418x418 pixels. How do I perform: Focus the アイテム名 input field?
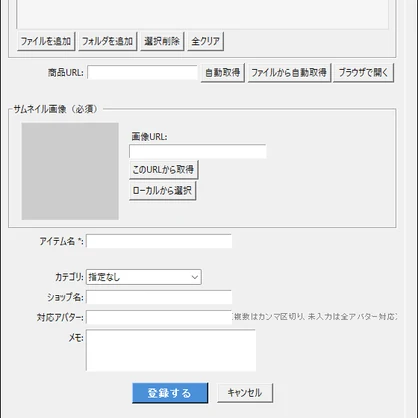(x=159, y=241)
